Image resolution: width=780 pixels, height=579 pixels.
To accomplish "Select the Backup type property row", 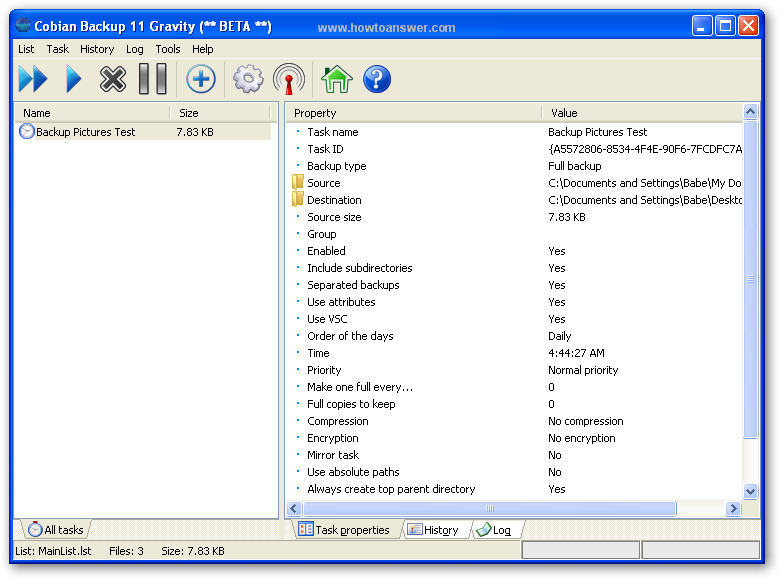I will [514, 166].
